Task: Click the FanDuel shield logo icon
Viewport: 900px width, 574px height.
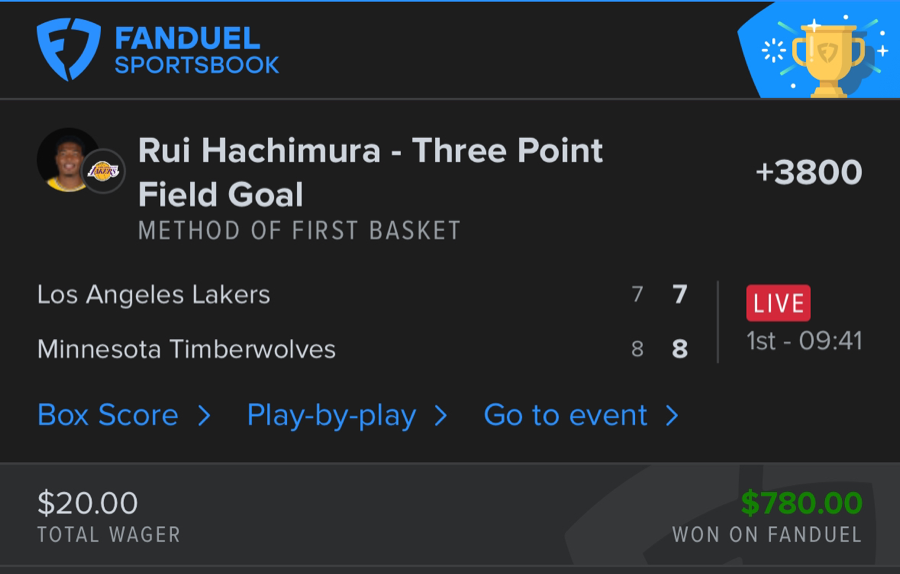Action: click(70, 50)
